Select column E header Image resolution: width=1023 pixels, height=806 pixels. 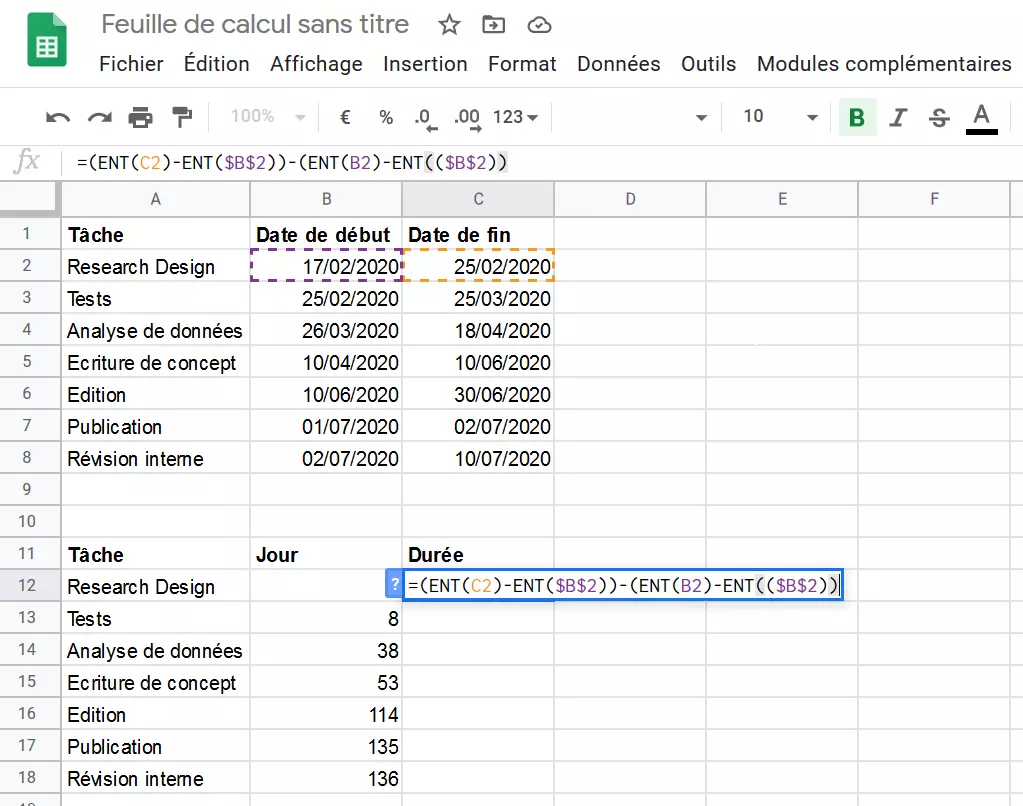782,199
